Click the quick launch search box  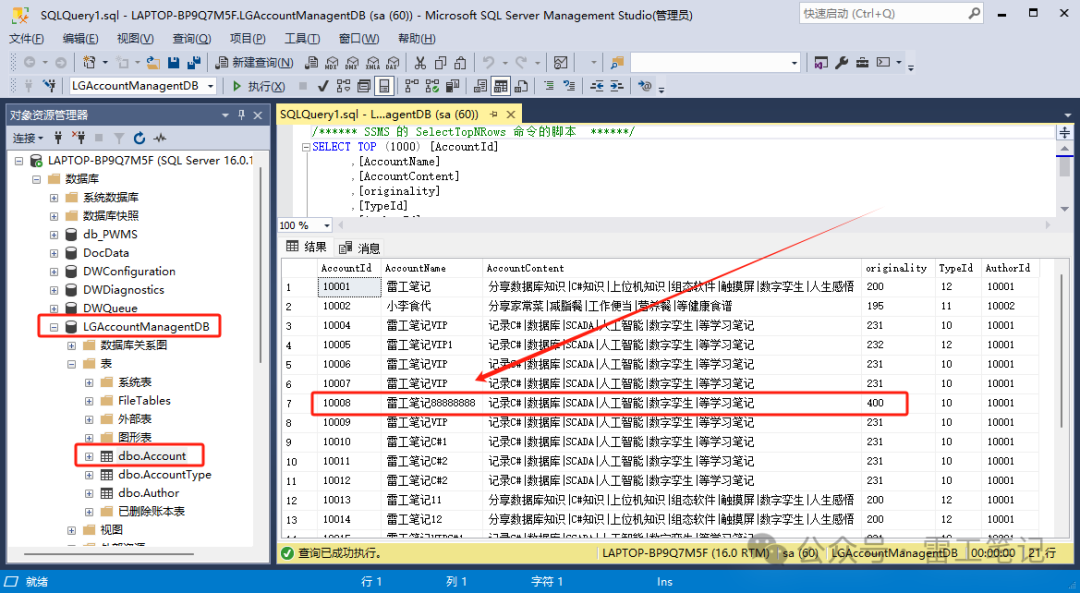pos(891,13)
